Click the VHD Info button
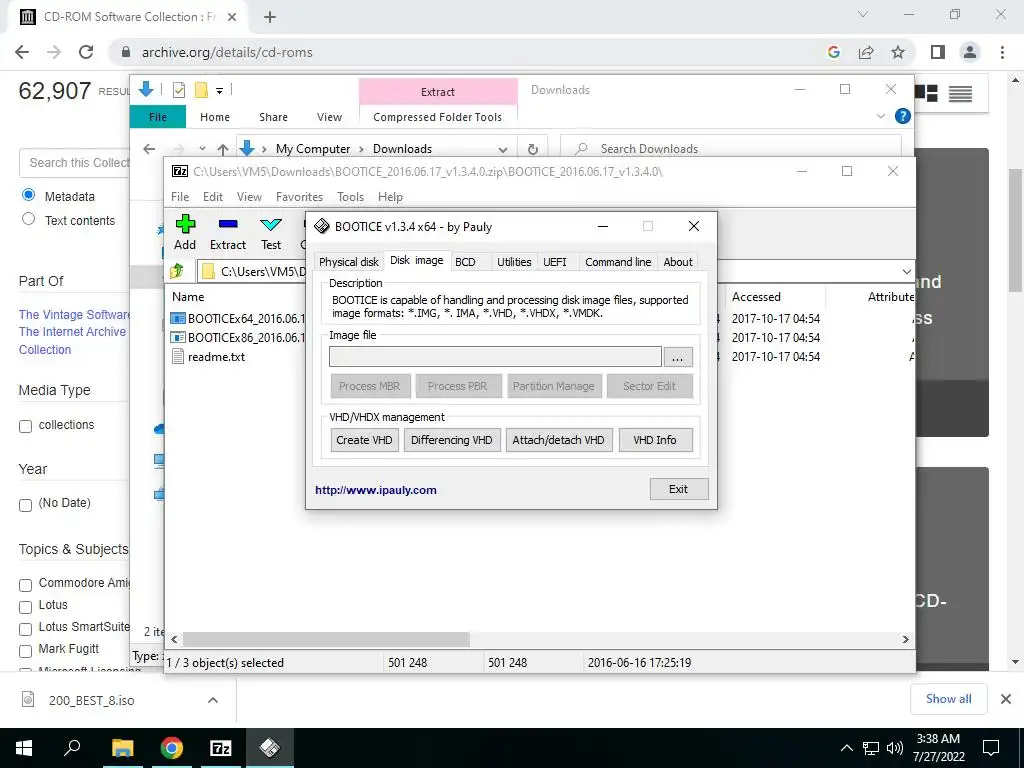 coord(655,440)
